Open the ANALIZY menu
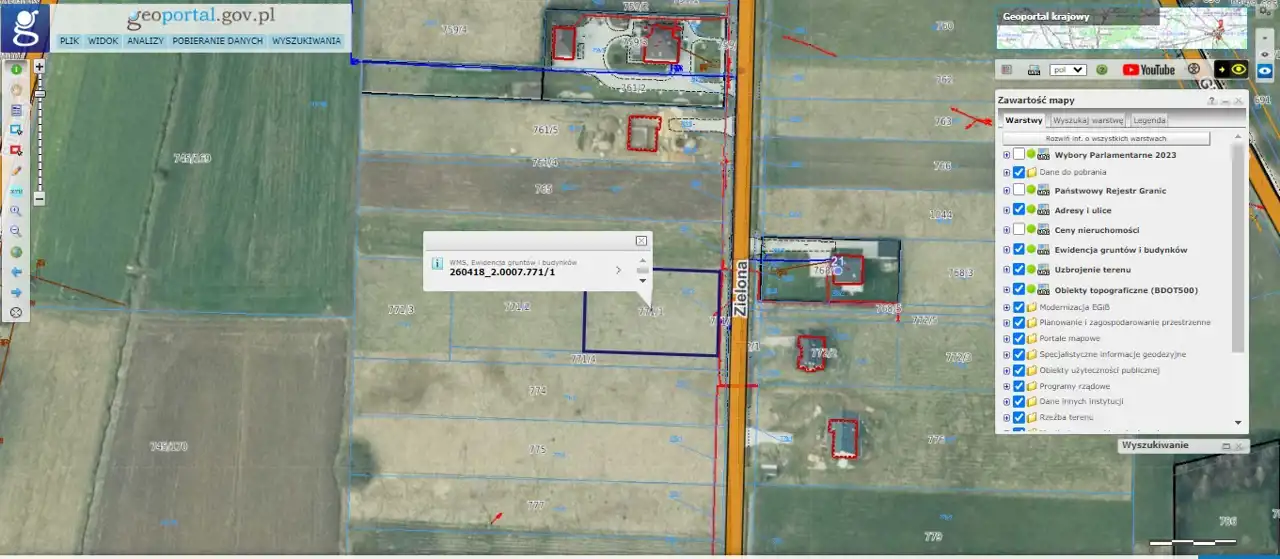 tap(145, 41)
